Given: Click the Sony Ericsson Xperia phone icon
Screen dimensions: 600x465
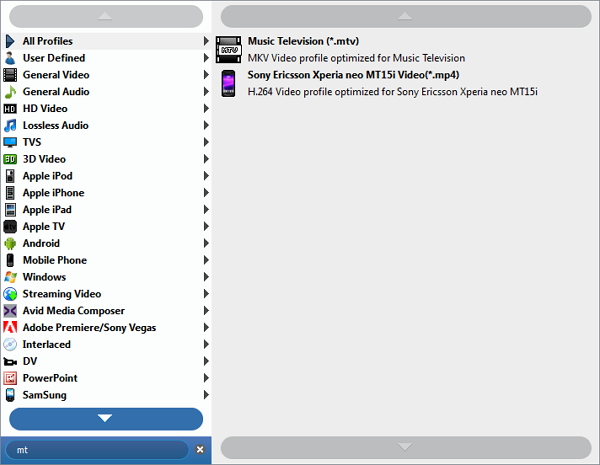Looking at the screenshot, I should [228, 83].
